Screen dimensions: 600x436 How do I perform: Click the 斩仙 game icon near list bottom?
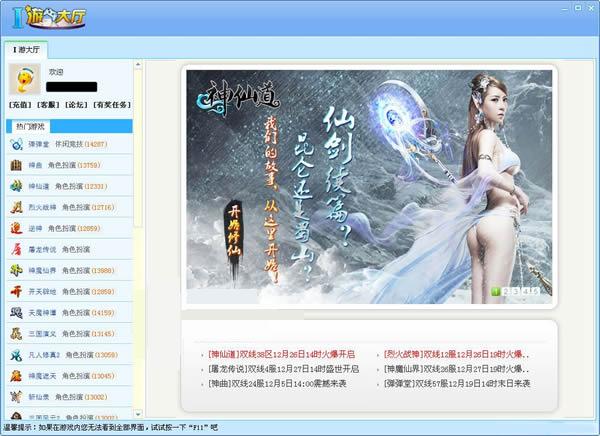click(x=16, y=397)
